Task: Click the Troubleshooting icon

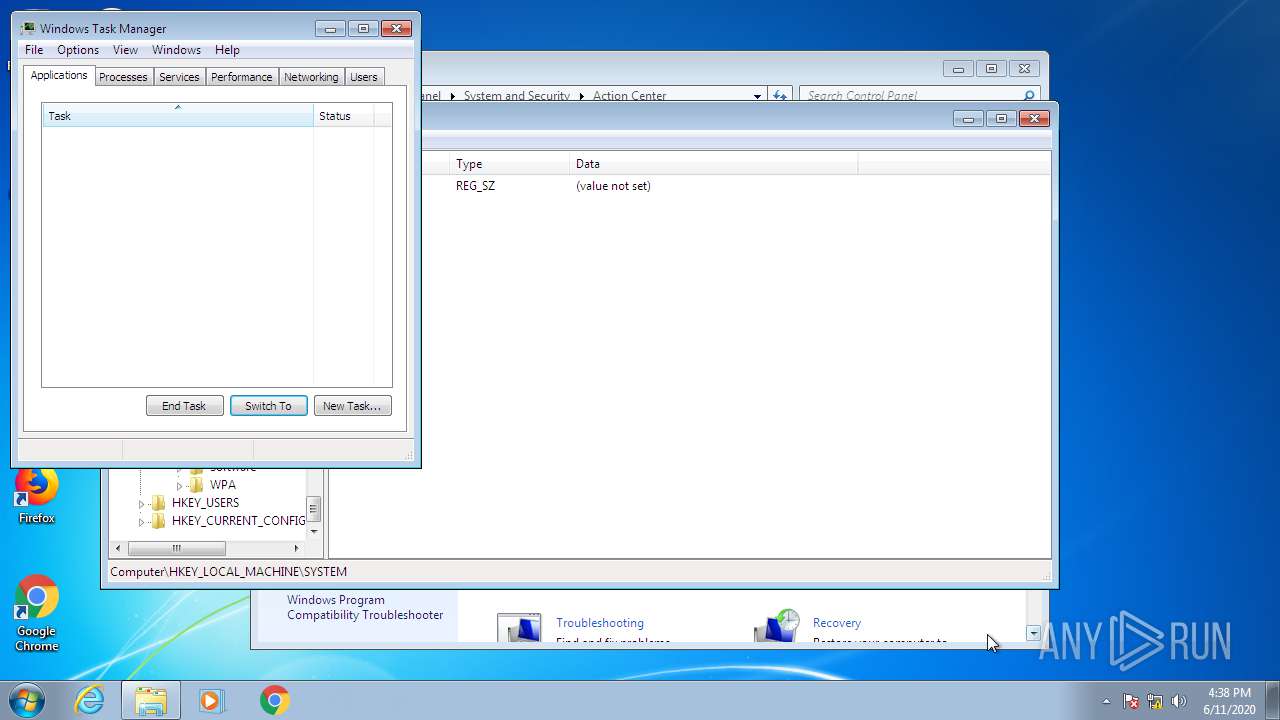Action: 519,628
